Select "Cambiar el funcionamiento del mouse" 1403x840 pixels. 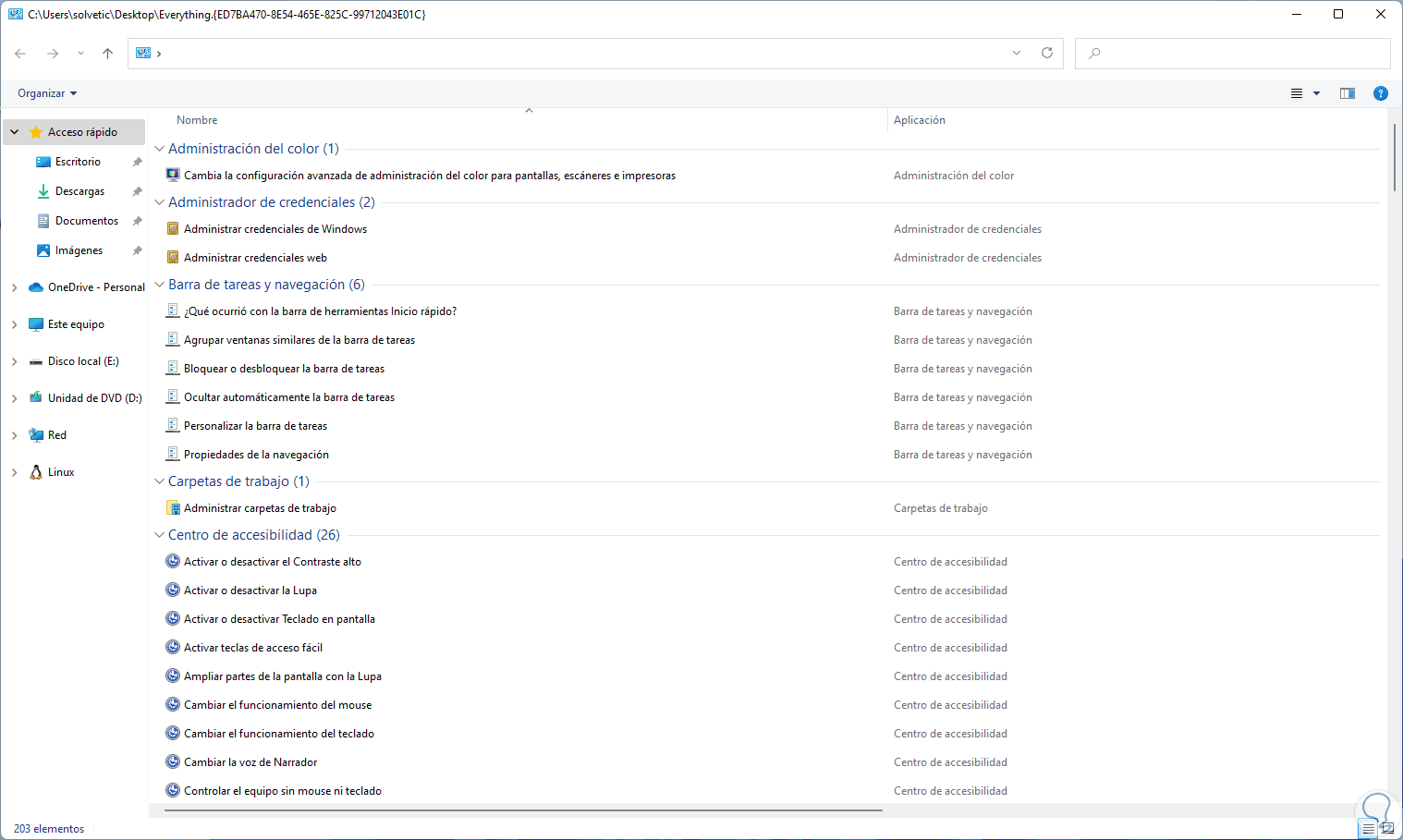(x=277, y=705)
